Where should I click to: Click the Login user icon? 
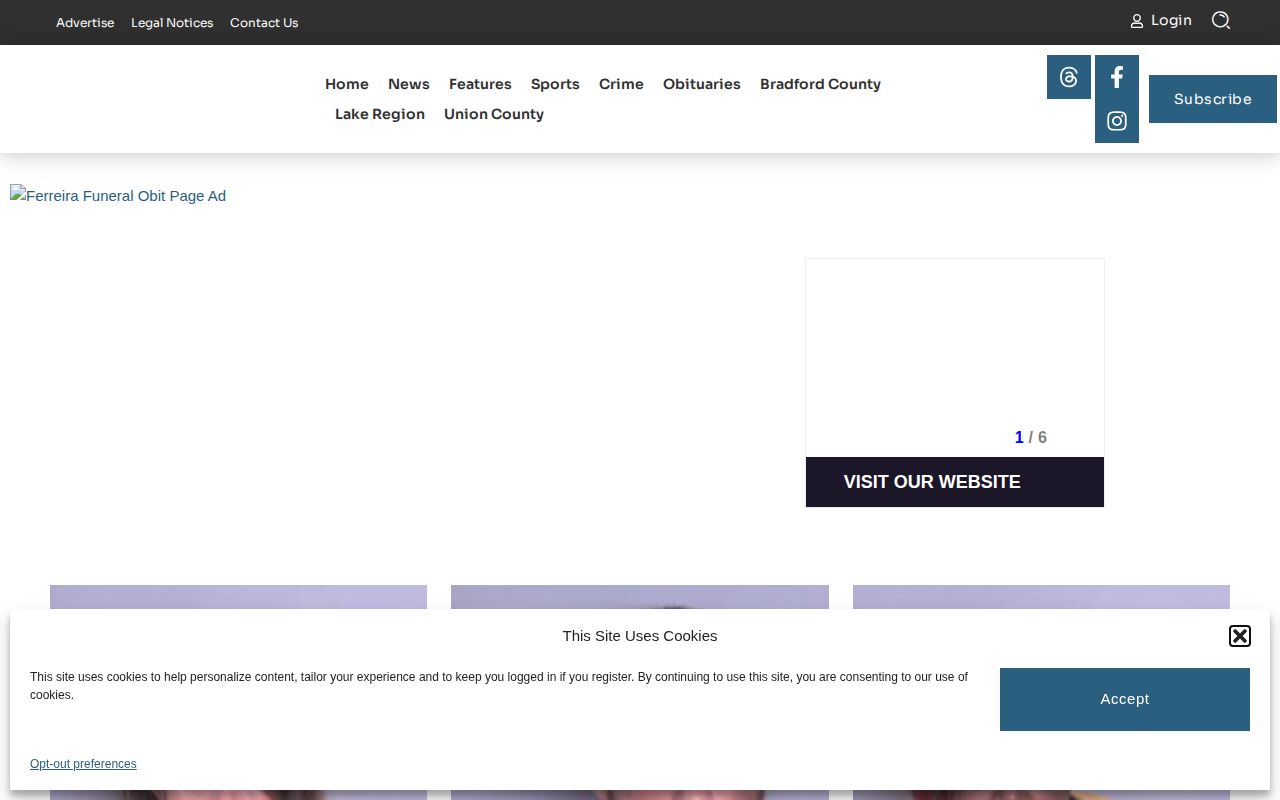point(1137,21)
